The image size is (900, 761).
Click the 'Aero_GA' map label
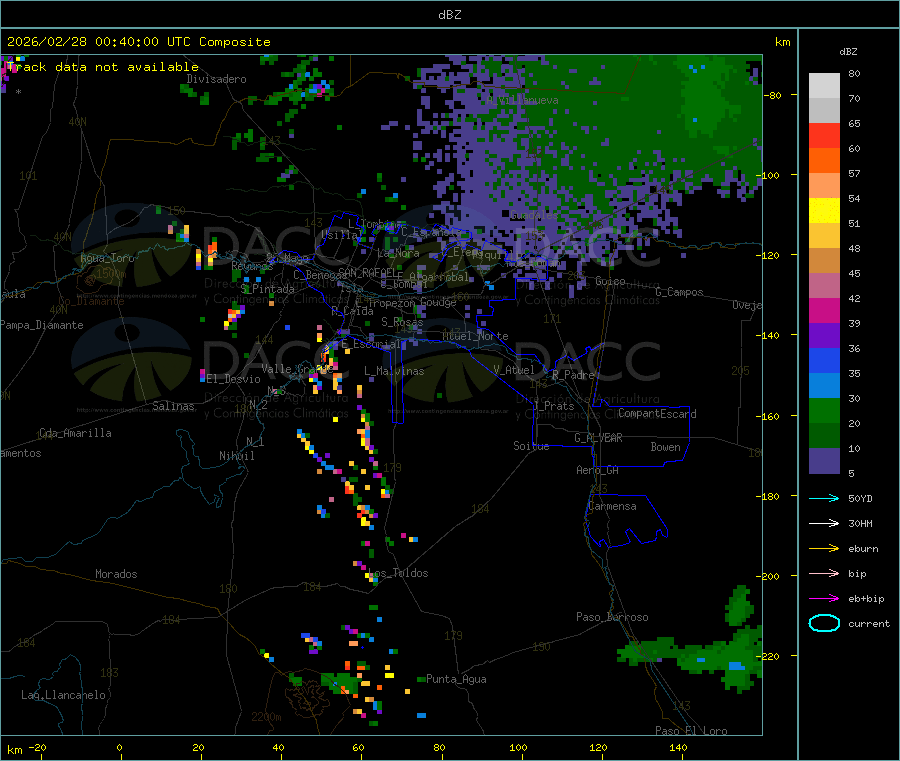tap(598, 470)
